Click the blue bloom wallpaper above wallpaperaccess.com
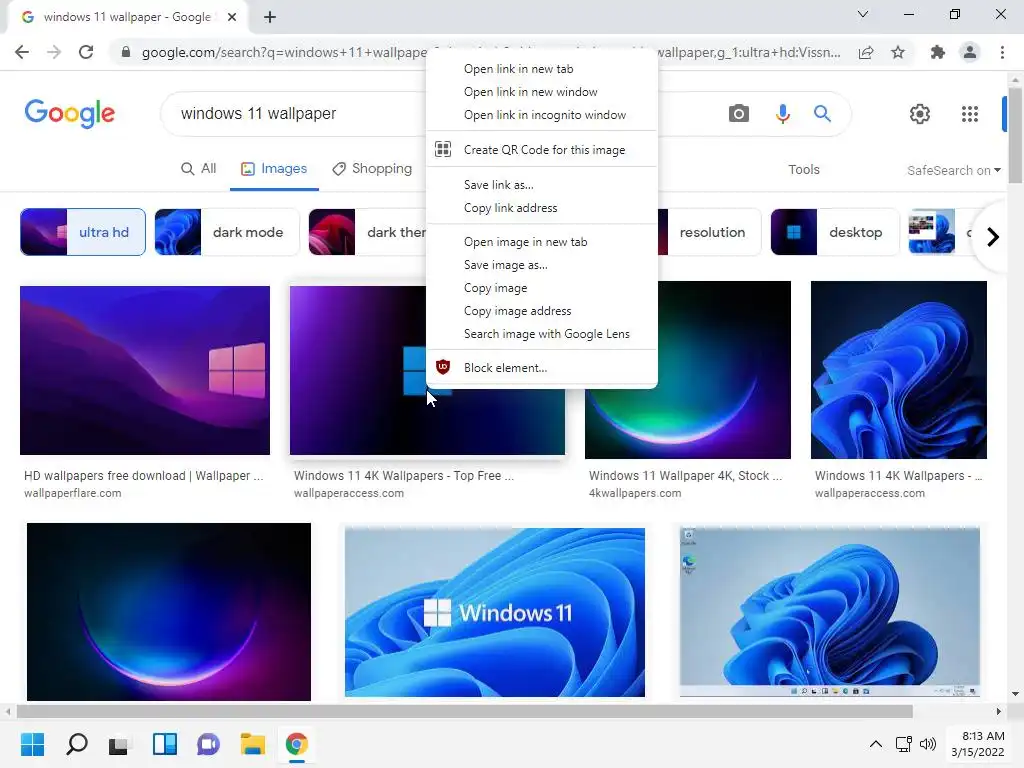The height and width of the screenshot is (768, 1024). click(899, 370)
